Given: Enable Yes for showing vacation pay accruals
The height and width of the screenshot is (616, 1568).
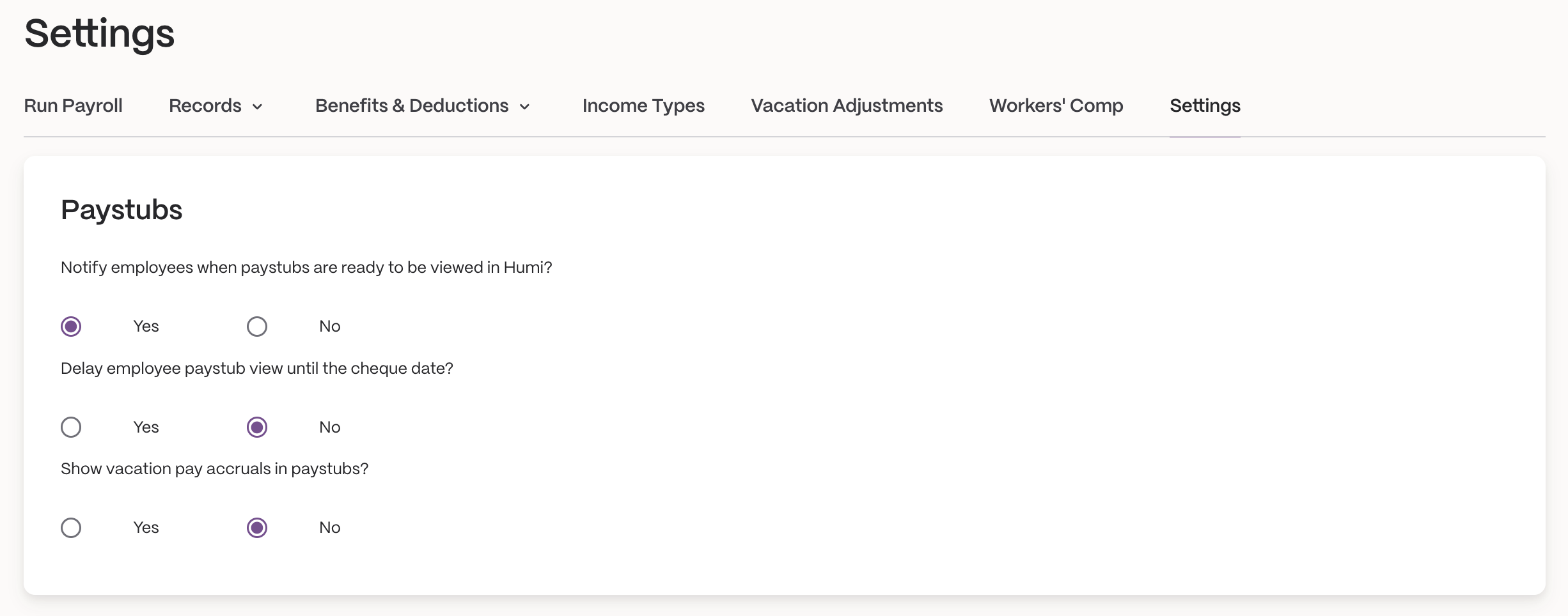Looking at the screenshot, I should coord(71,528).
